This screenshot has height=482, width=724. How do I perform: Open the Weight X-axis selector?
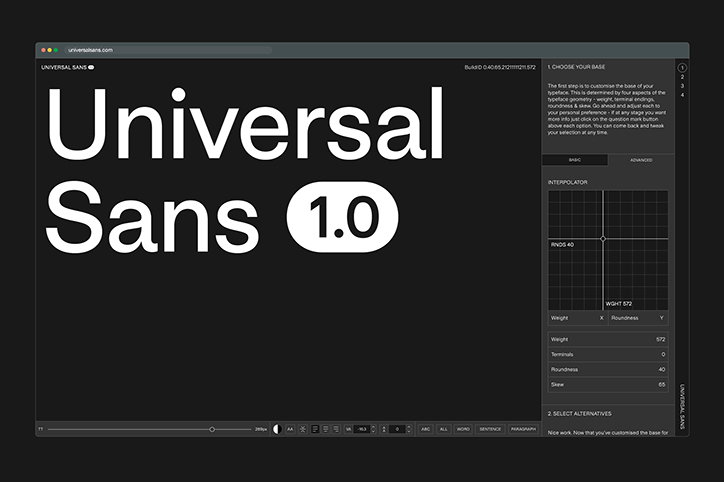578,318
